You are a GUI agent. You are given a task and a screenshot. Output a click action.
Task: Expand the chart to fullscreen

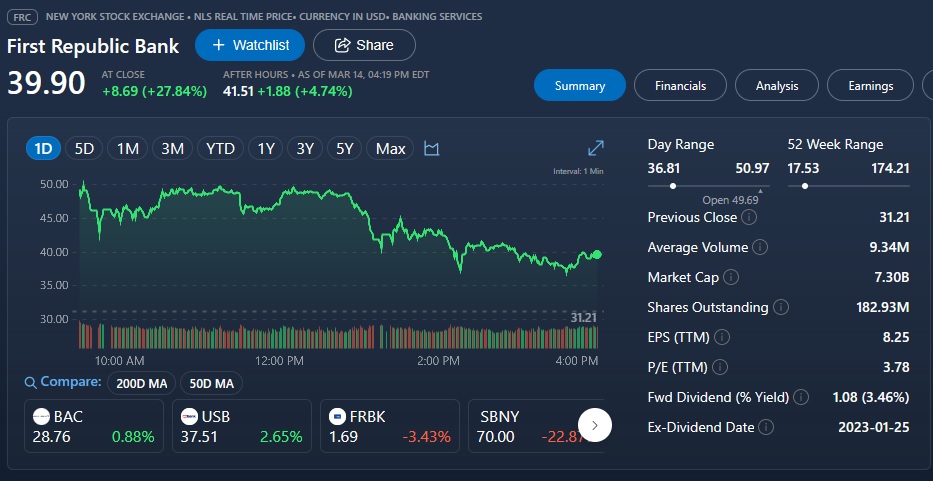pos(595,148)
